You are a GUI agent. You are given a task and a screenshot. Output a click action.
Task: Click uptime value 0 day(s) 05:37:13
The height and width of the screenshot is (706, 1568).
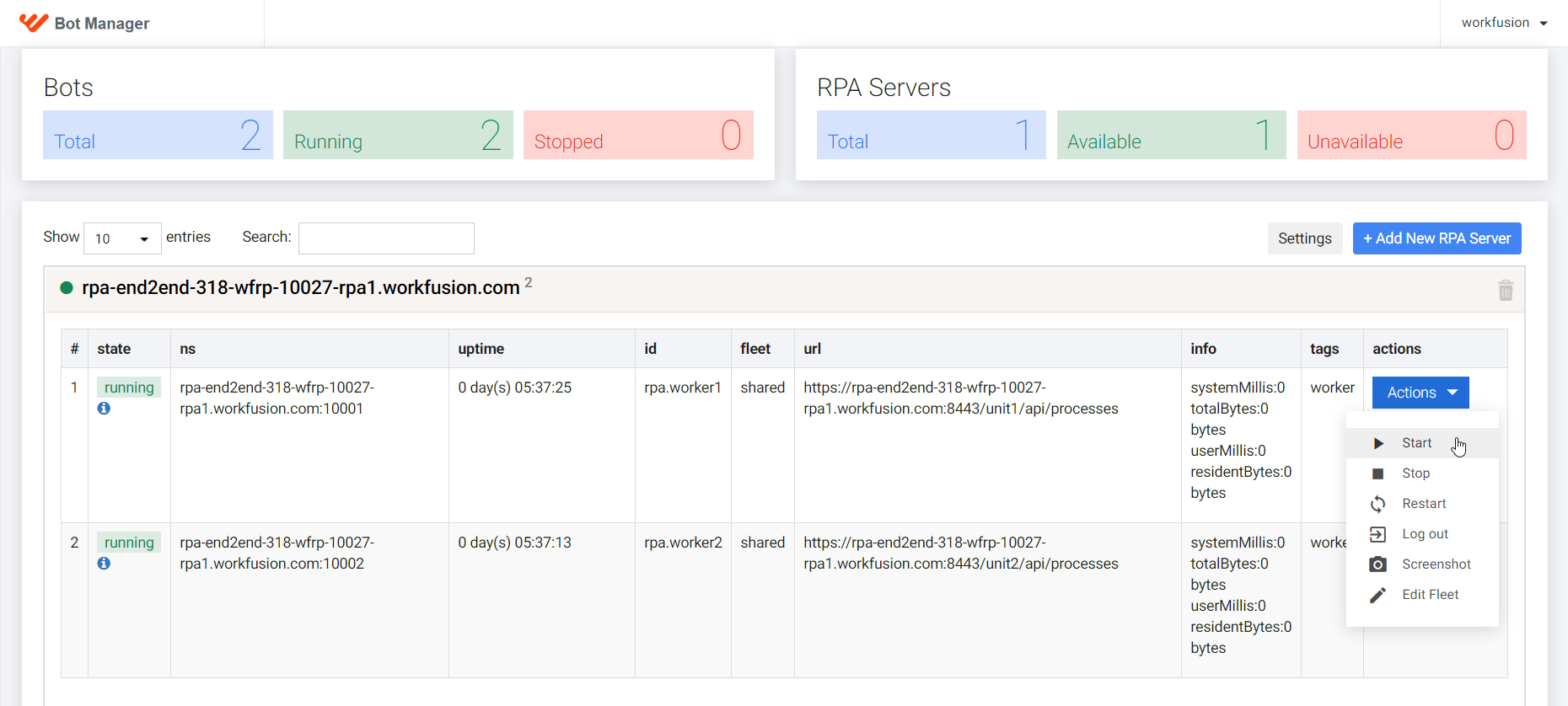click(514, 543)
